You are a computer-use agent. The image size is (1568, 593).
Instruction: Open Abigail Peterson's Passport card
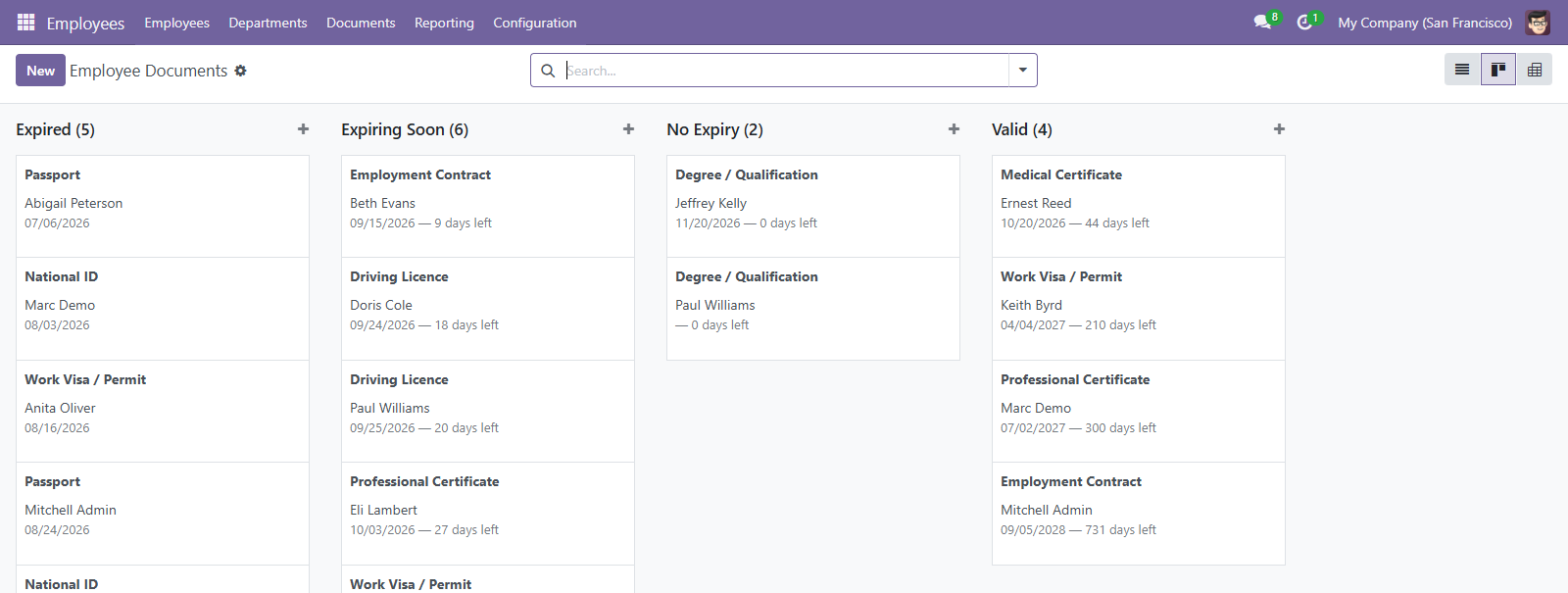pos(163,206)
